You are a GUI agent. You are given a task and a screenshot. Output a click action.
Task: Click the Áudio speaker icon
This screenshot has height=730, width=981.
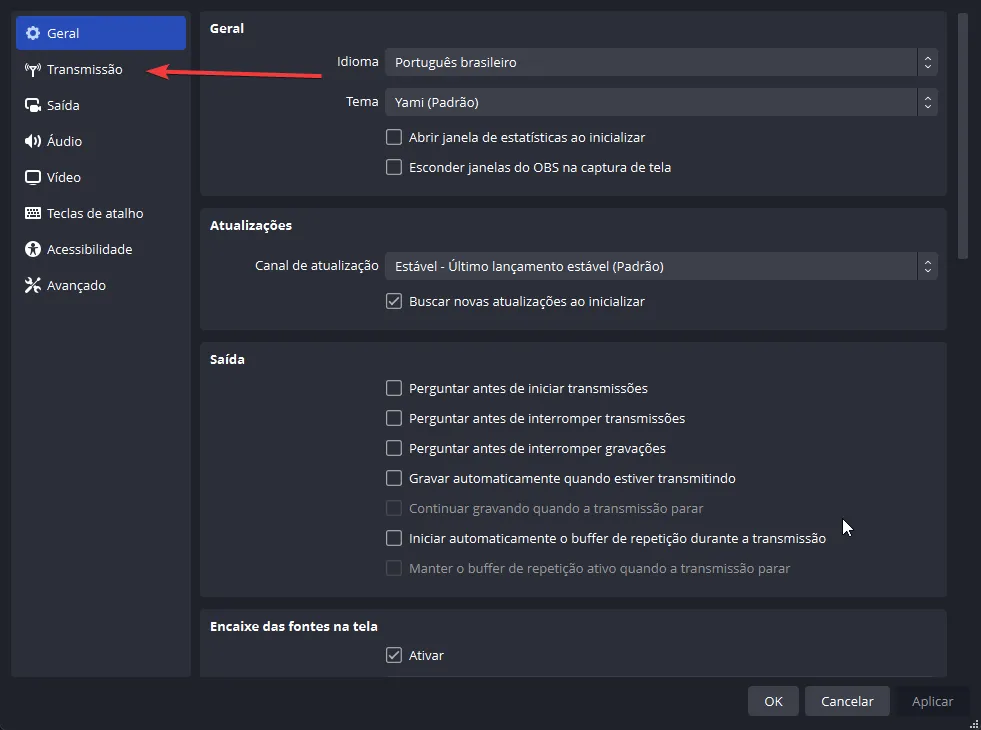pos(33,141)
